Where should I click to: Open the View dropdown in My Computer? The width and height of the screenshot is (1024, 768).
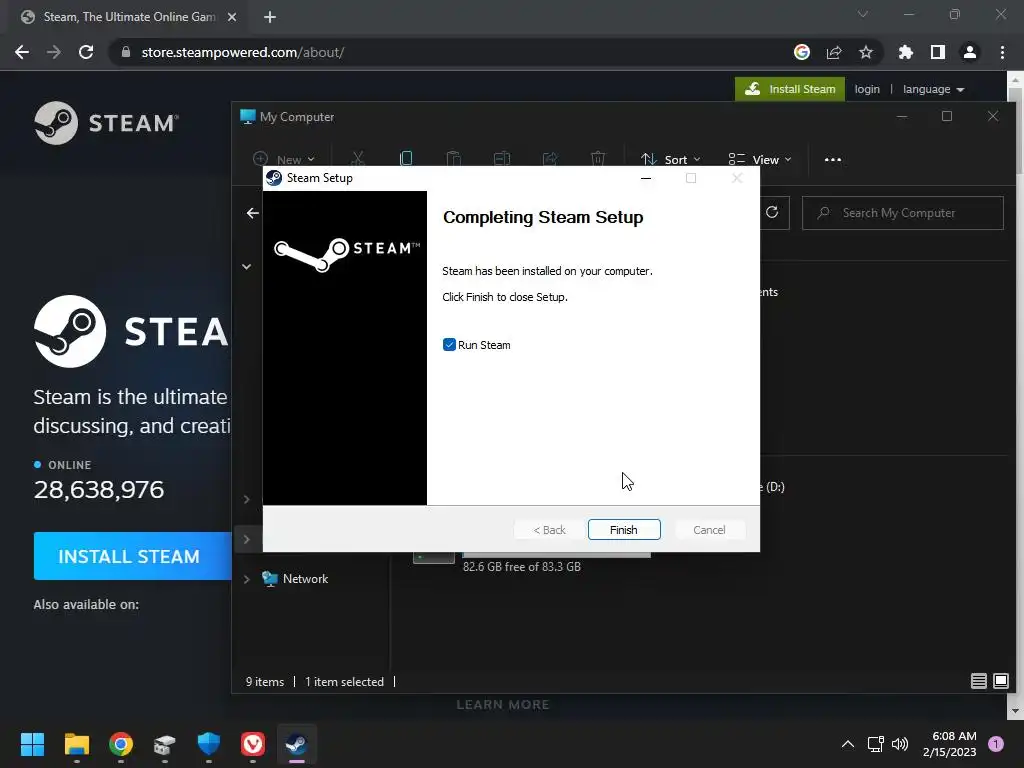[760, 159]
